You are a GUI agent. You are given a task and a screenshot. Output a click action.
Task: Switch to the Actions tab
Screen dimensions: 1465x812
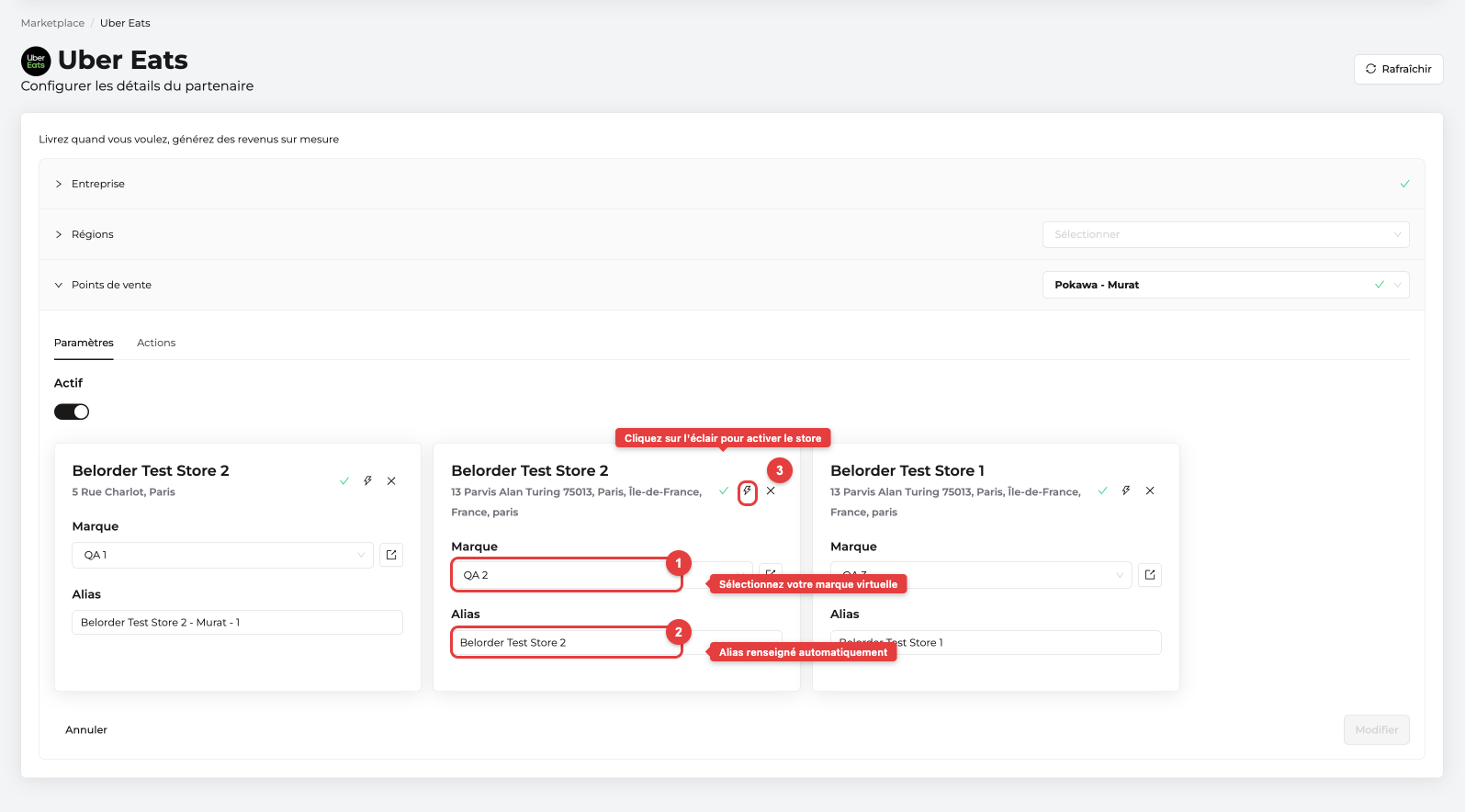(x=156, y=343)
